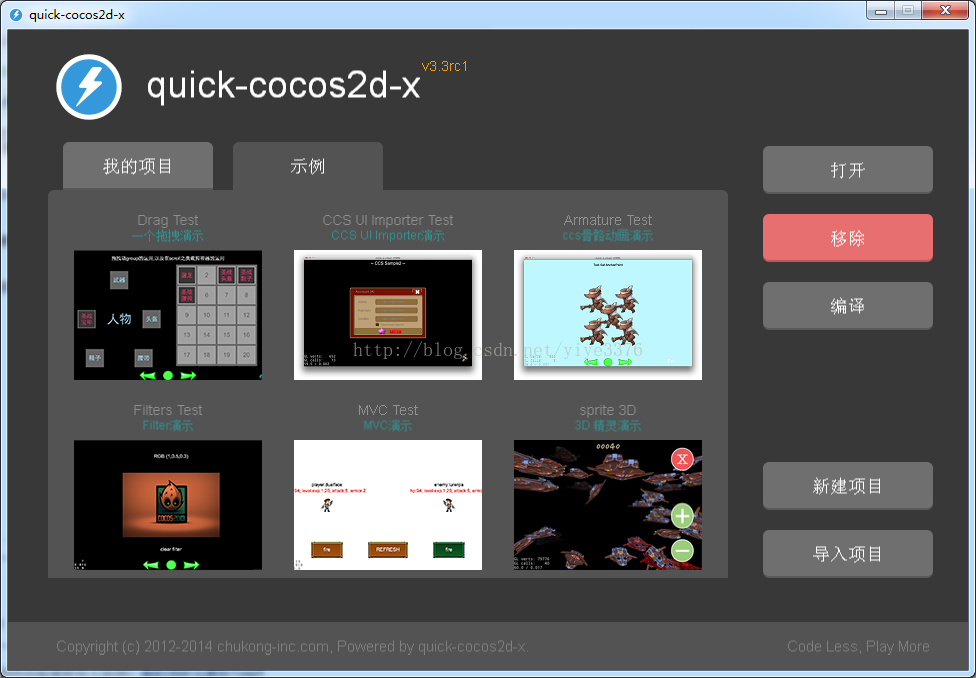Click green plus icon in sprite 3D preview
This screenshot has height=678, width=976.
(x=682, y=516)
